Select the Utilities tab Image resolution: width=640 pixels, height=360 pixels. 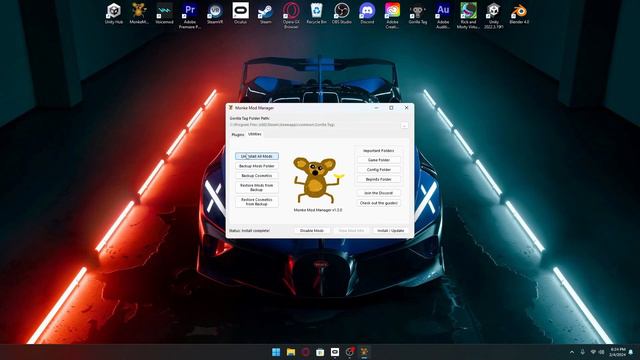[255, 134]
